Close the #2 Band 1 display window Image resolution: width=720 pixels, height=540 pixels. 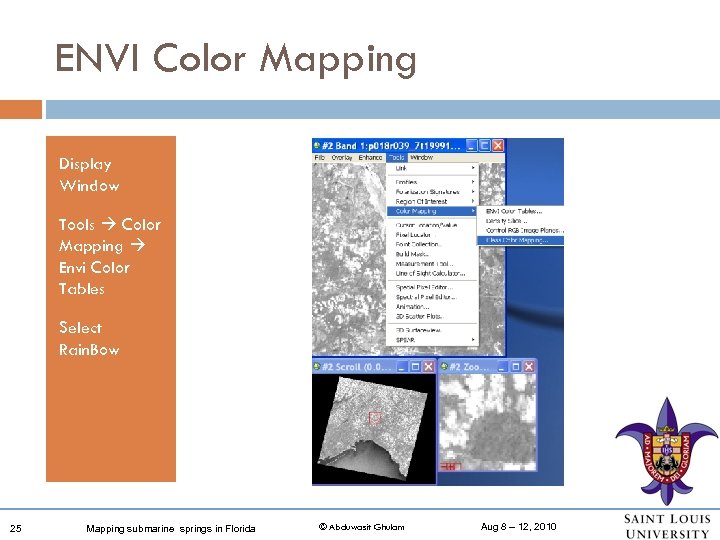pyautogui.click(x=498, y=146)
